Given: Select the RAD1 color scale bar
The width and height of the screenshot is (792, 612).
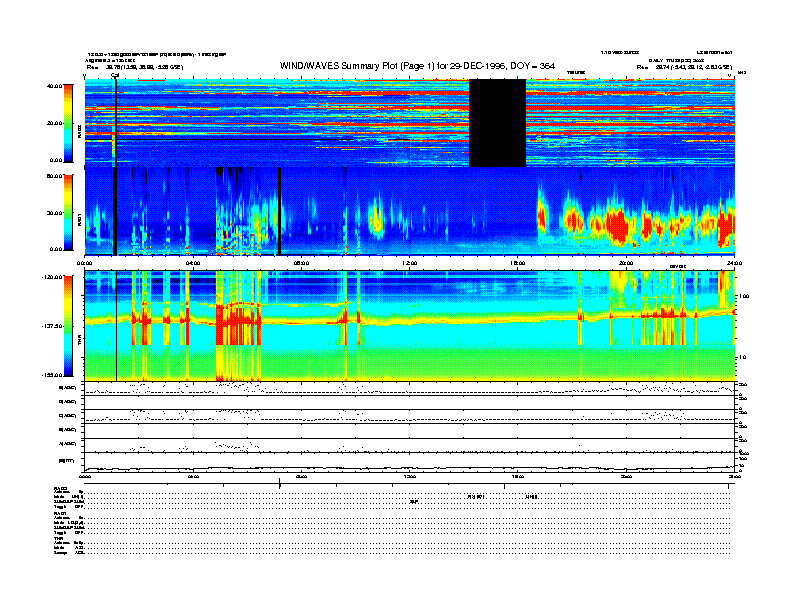Looking at the screenshot, I should pos(68,213).
